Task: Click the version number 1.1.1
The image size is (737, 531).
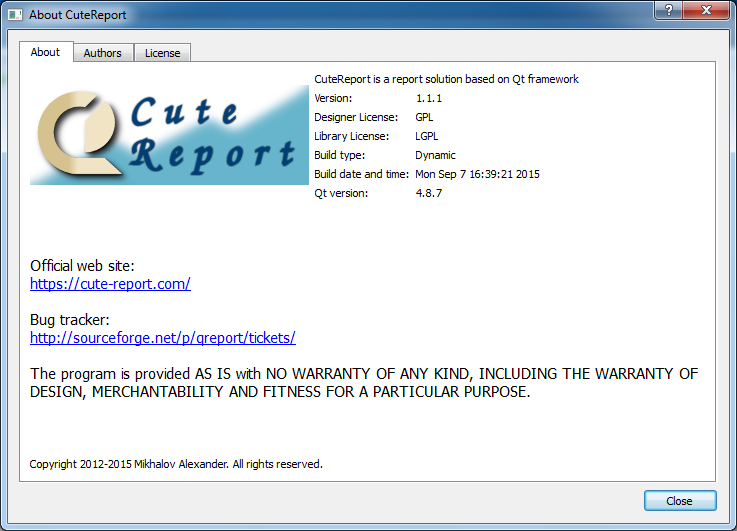Action: [428, 98]
